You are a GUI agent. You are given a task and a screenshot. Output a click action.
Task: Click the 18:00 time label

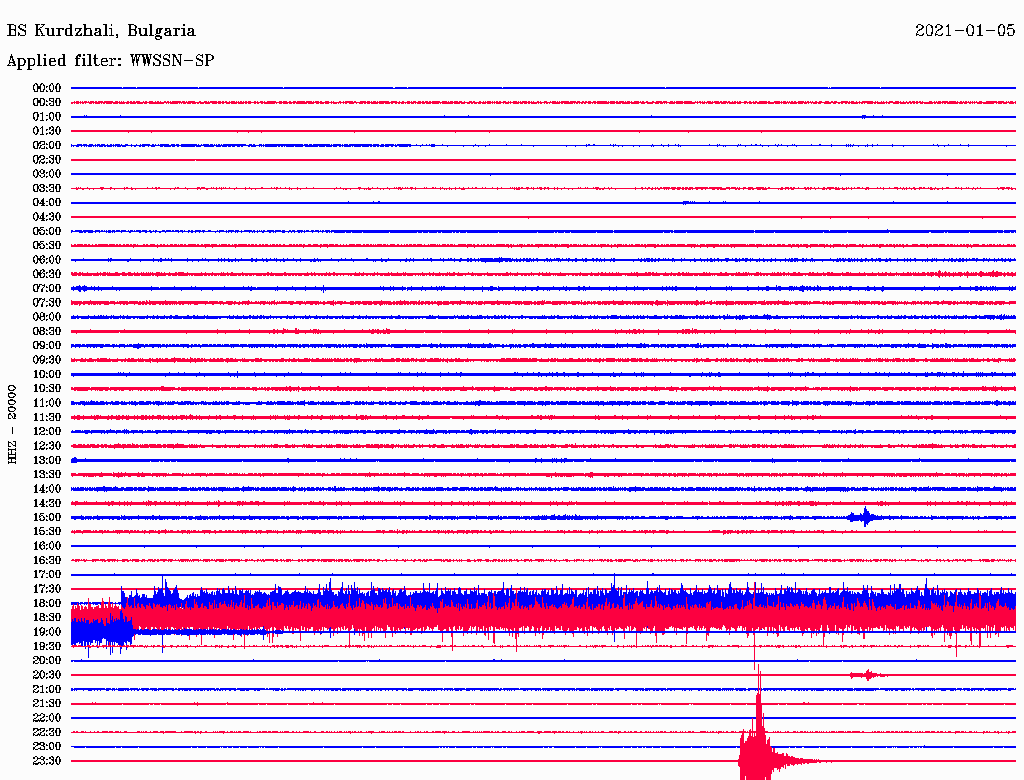(x=47, y=603)
